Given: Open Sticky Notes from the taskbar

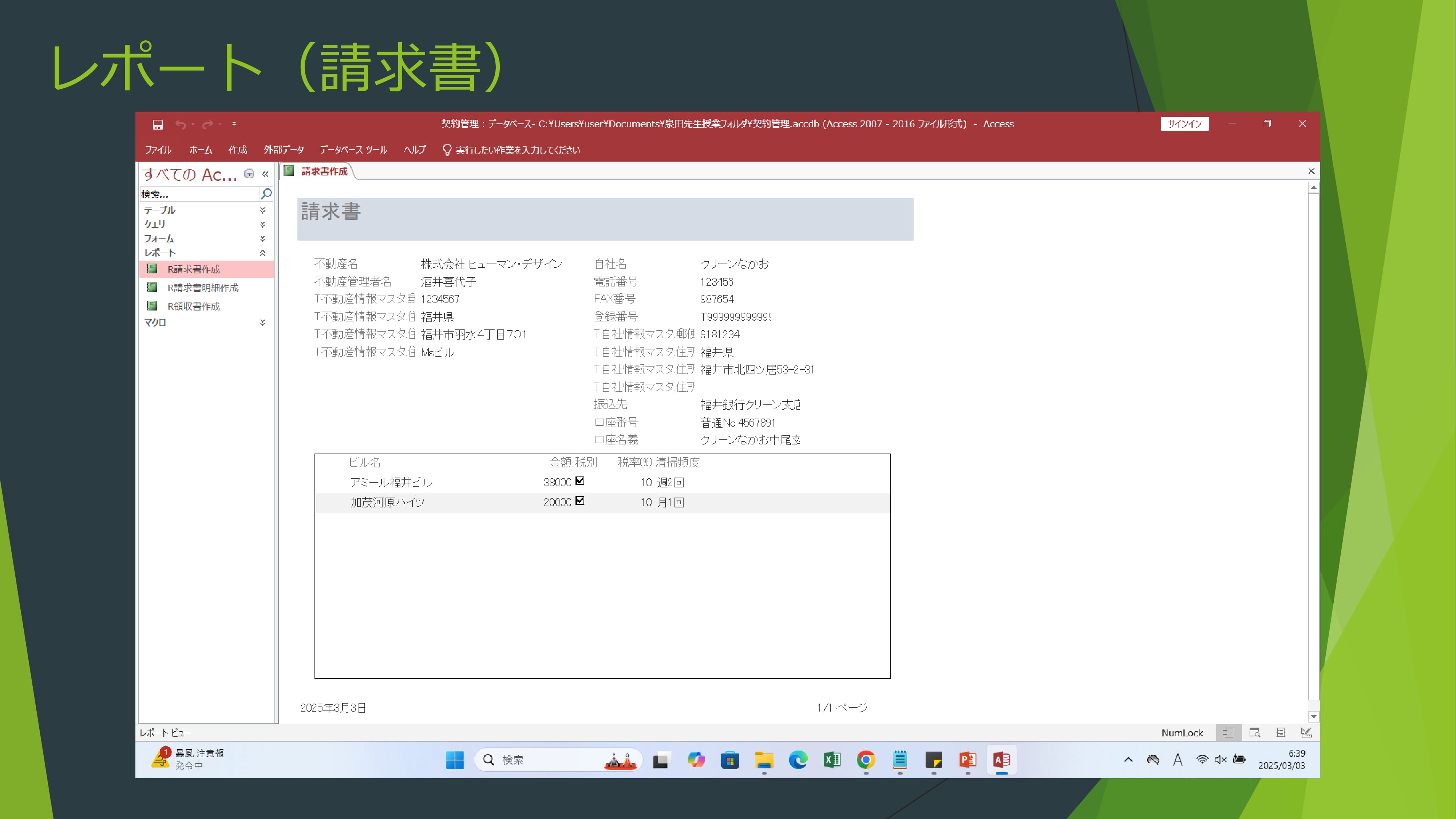Looking at the screenshot, I should pyautogui.click(x=934, y=760).
